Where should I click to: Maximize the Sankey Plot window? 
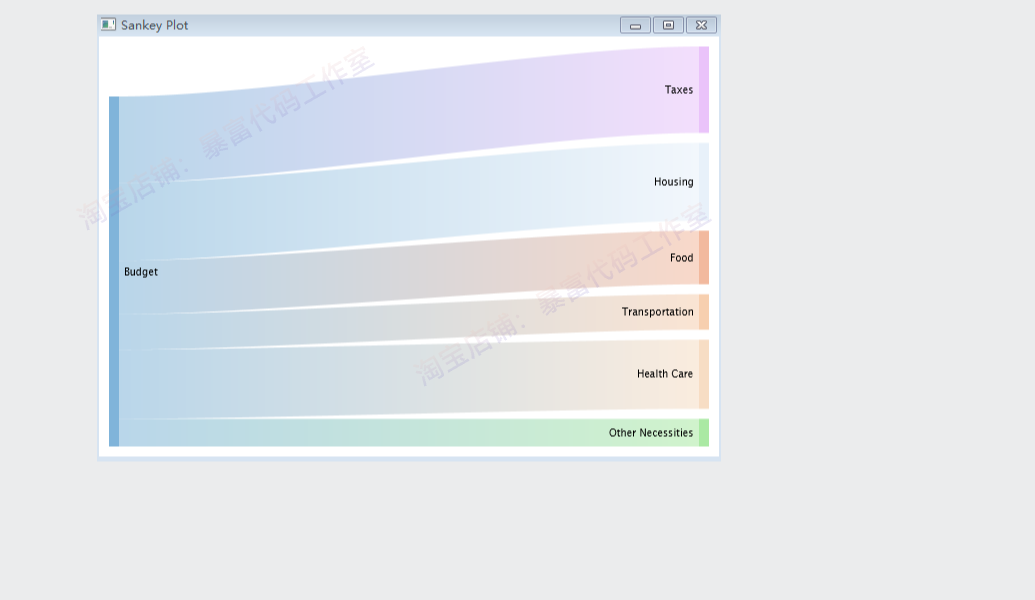[x=668, y=25]
